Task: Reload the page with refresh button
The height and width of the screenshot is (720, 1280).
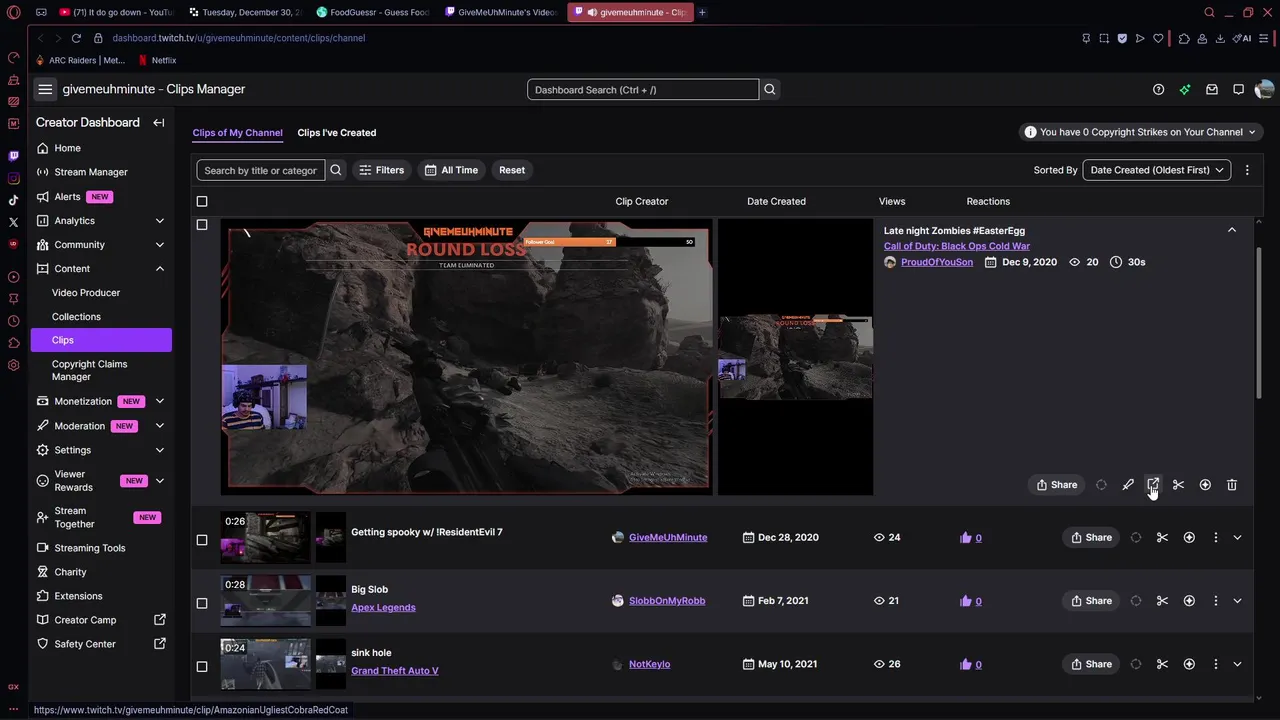Action: pyautogui.click(x=76, y=38)
